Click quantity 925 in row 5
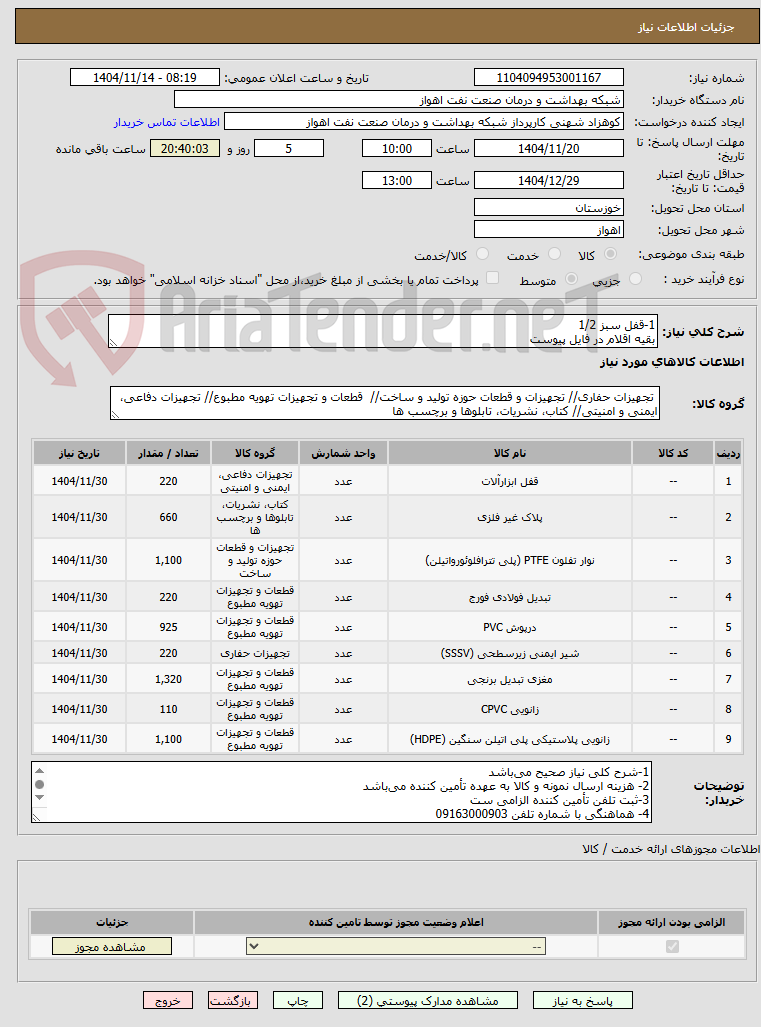Viewport: 761px width, 1027px height. click(x=168, y=627)
